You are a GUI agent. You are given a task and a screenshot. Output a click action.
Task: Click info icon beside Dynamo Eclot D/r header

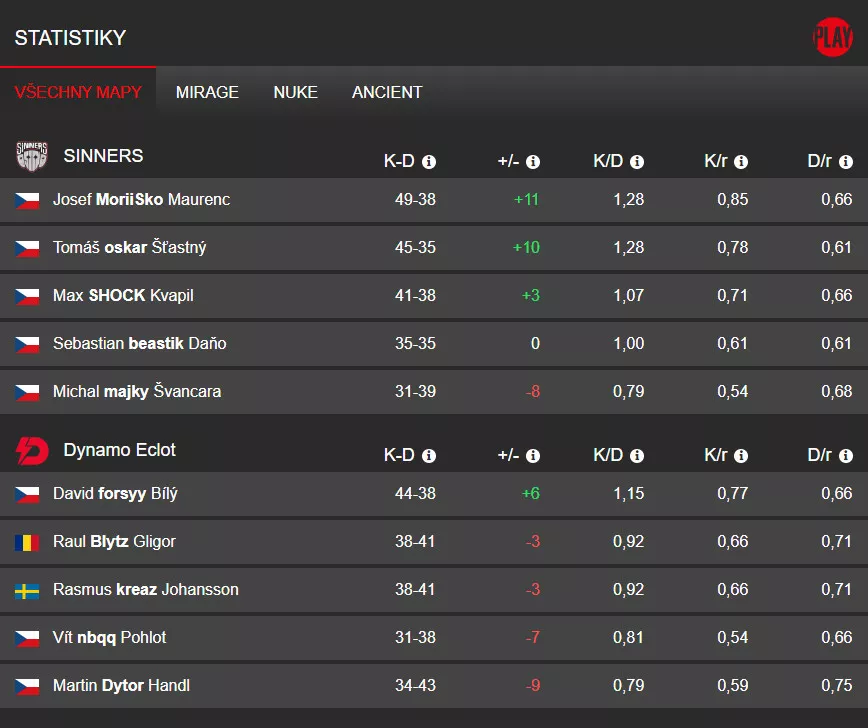click(845, 456)
